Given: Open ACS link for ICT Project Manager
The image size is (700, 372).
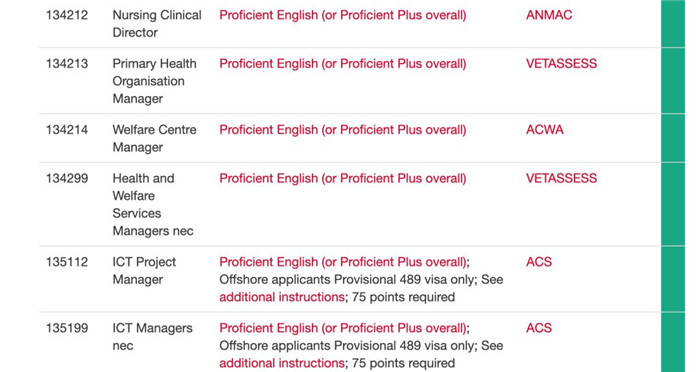Looking at the screenshot, I should tap(539, 262).
